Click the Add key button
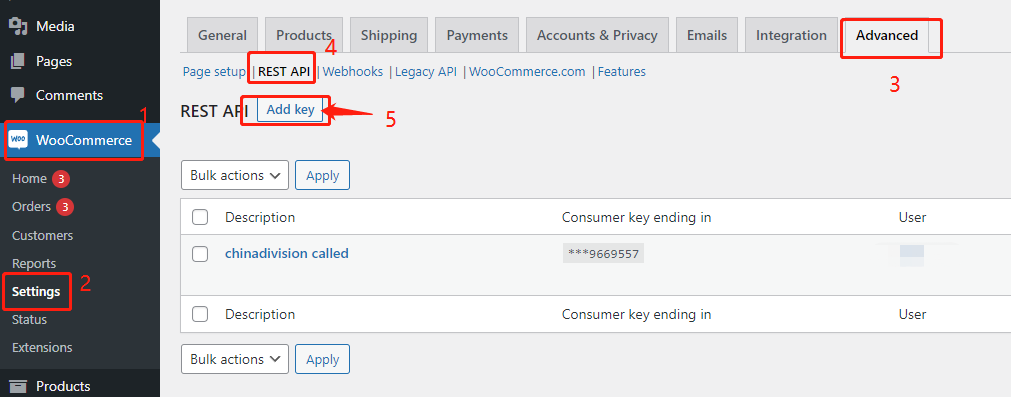The image size is (1011, 397). coord(290,110)
